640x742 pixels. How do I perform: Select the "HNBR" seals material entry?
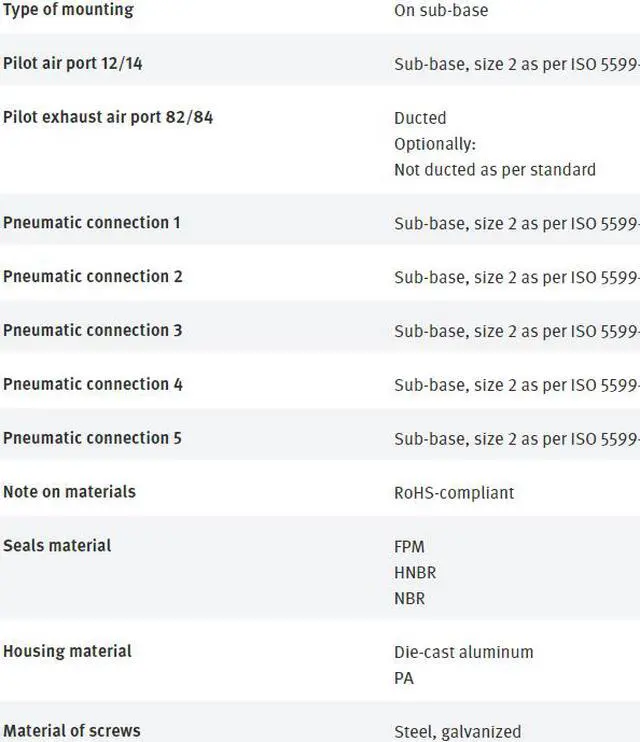415,573
